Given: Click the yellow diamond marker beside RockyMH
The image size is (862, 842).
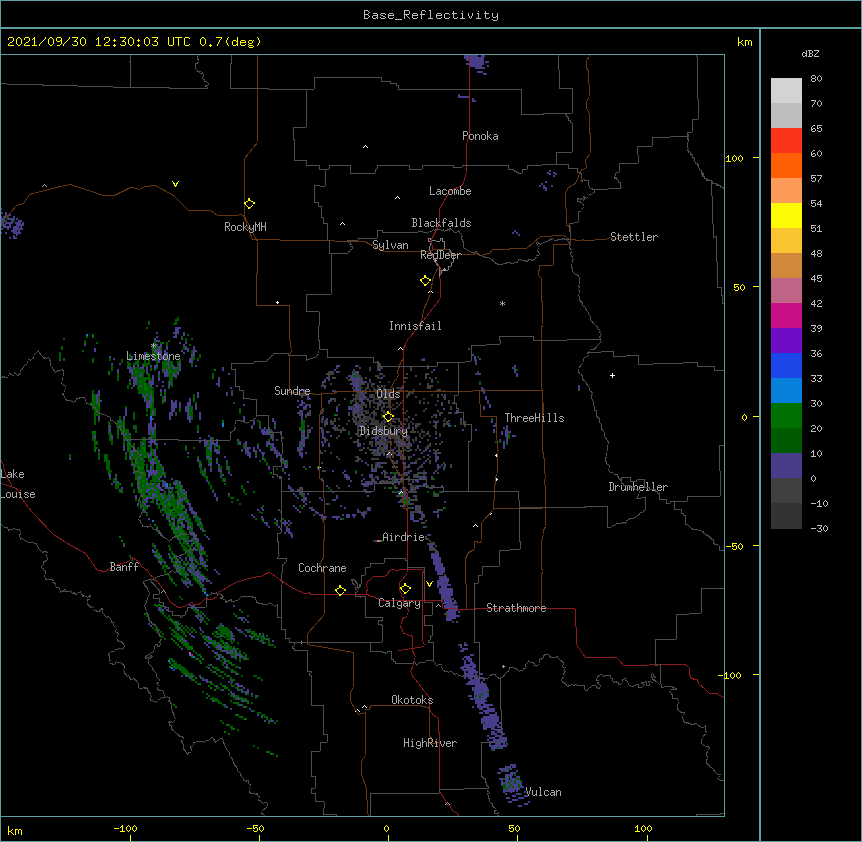Looking at the screenshot, I should 249,204.
